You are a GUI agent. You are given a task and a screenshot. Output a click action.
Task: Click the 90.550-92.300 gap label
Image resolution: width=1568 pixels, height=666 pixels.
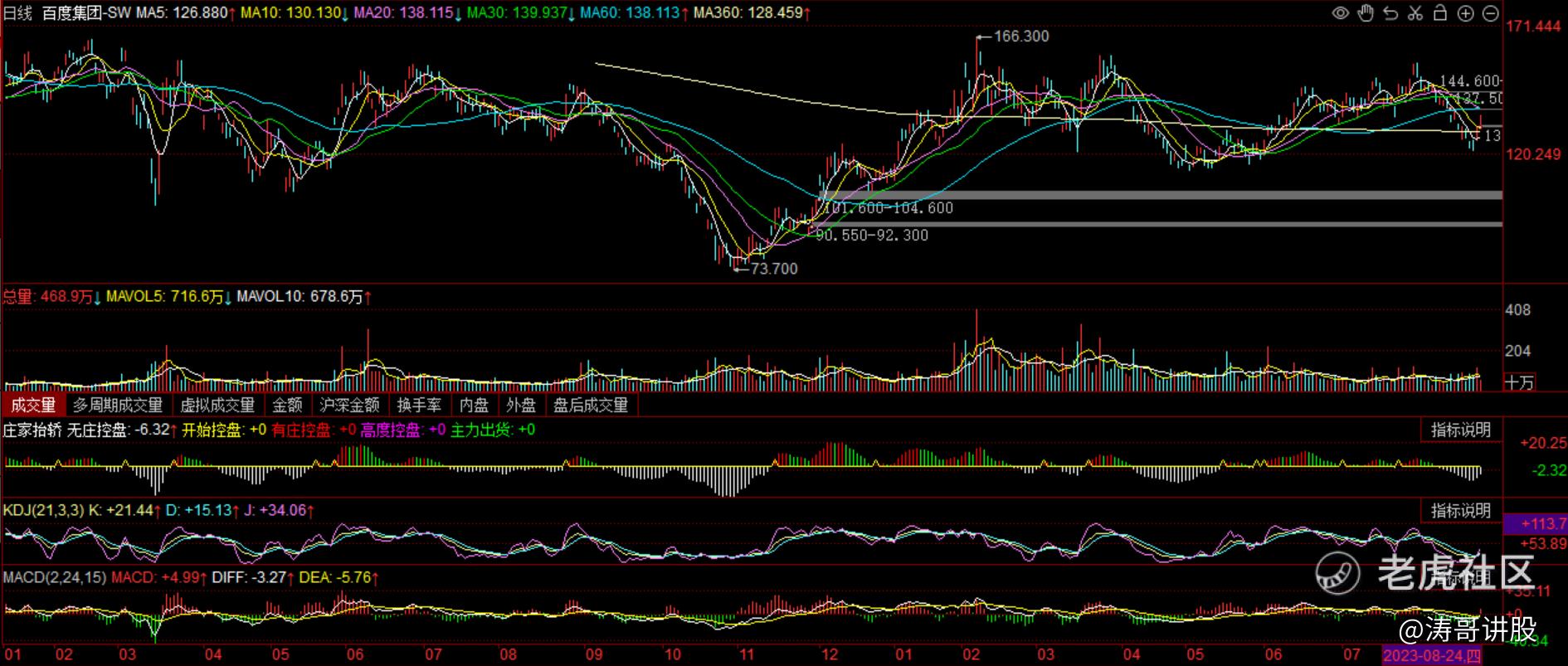(872, 236)
